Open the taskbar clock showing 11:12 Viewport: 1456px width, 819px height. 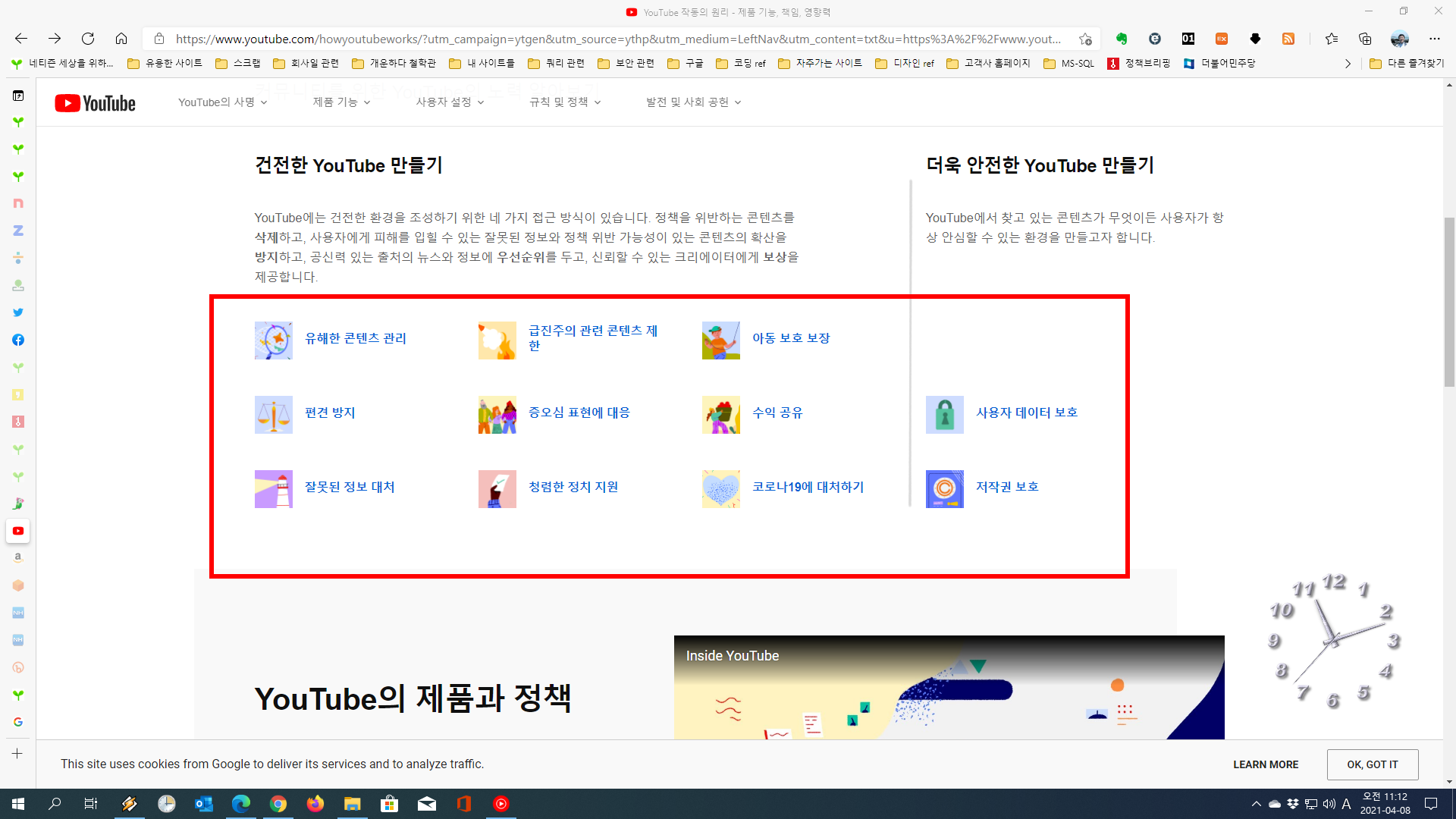(x=1385, y=804)
